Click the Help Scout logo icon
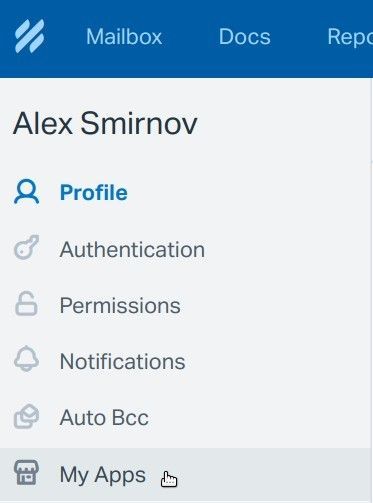The width and height of the screenshot is (373, 503). tap(29, 36)
